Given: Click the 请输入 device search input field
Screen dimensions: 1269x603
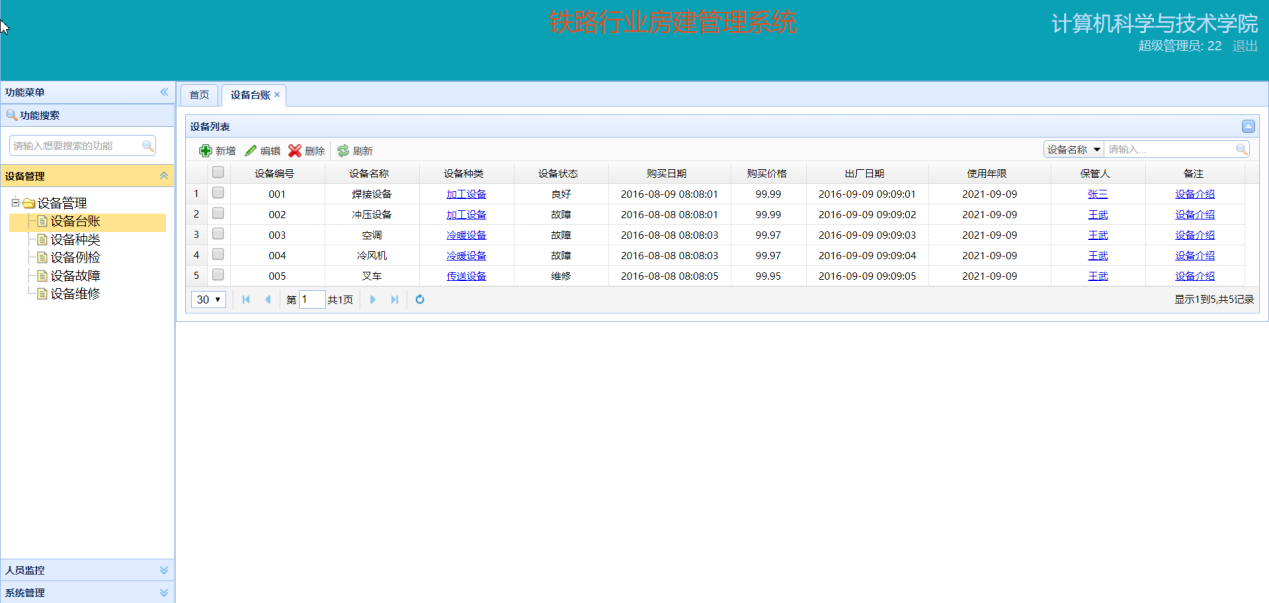Looking at the screenshot, I should pyautogui.click(x=1168, y=149).
